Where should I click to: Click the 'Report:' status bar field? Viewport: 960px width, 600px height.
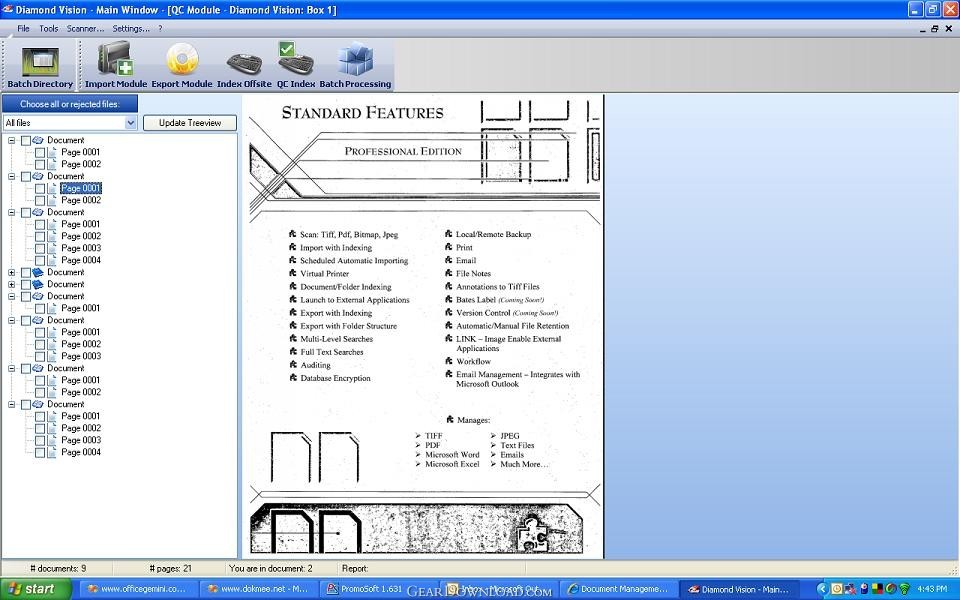click(x=355, y=569)
